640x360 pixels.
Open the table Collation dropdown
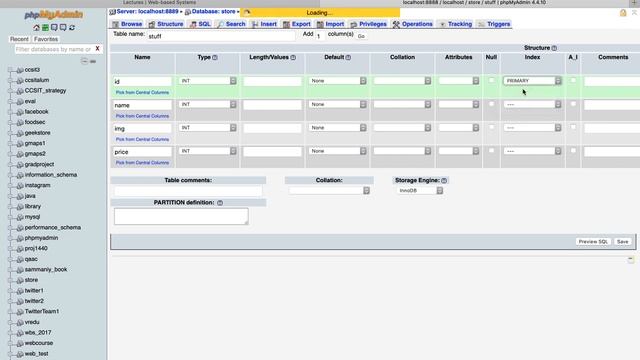coord(329,191)
